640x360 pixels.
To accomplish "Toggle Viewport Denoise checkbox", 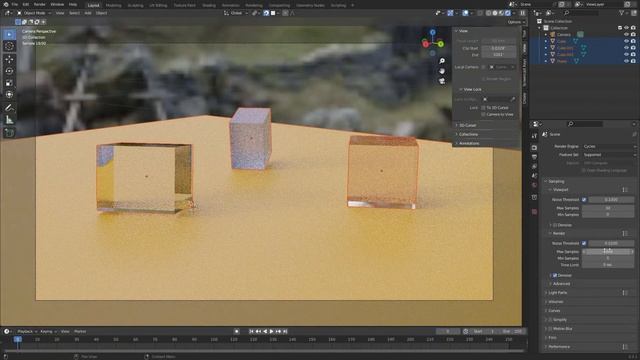I will (555, 225).
